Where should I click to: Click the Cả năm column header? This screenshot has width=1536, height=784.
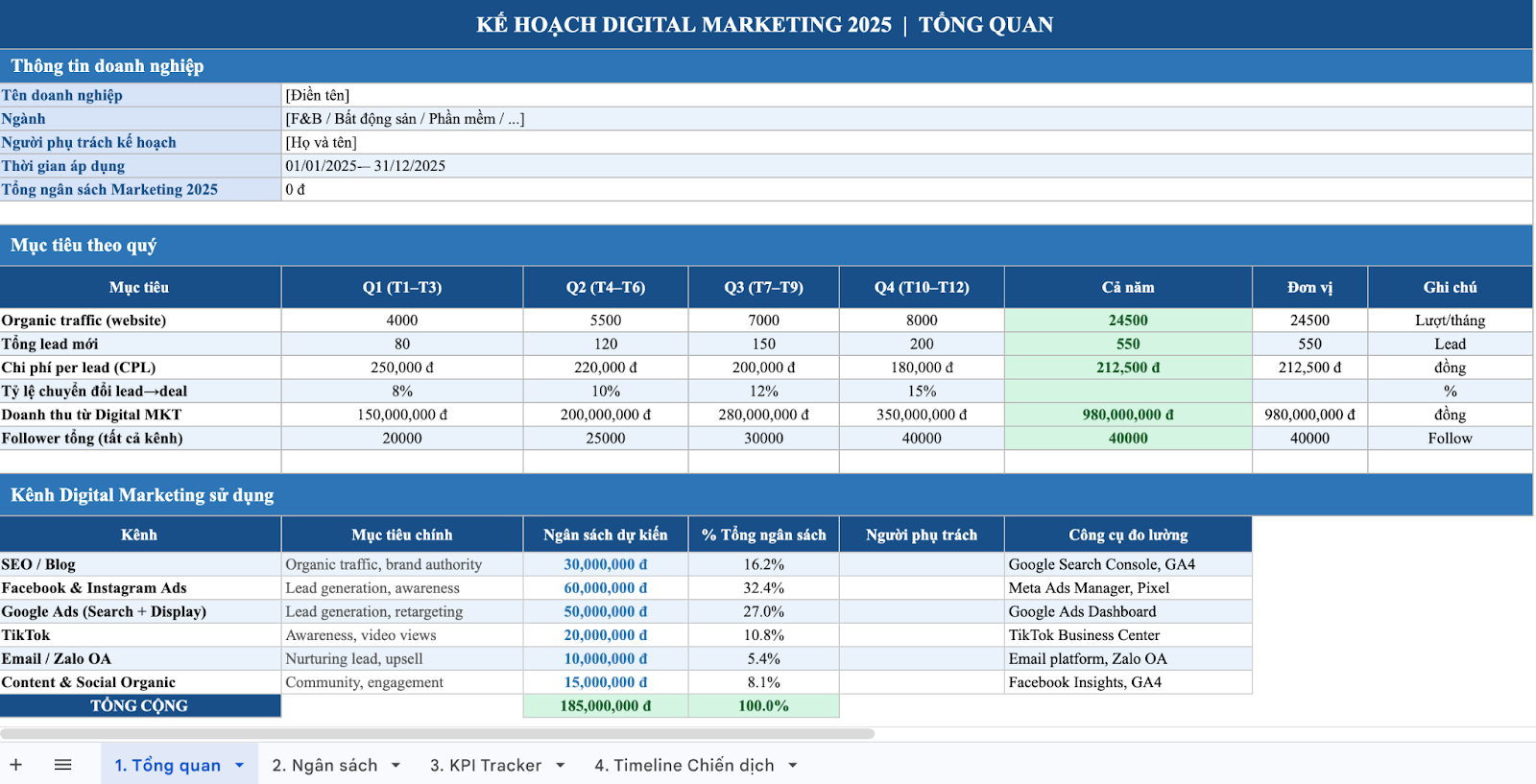(x=1128, y=288)
